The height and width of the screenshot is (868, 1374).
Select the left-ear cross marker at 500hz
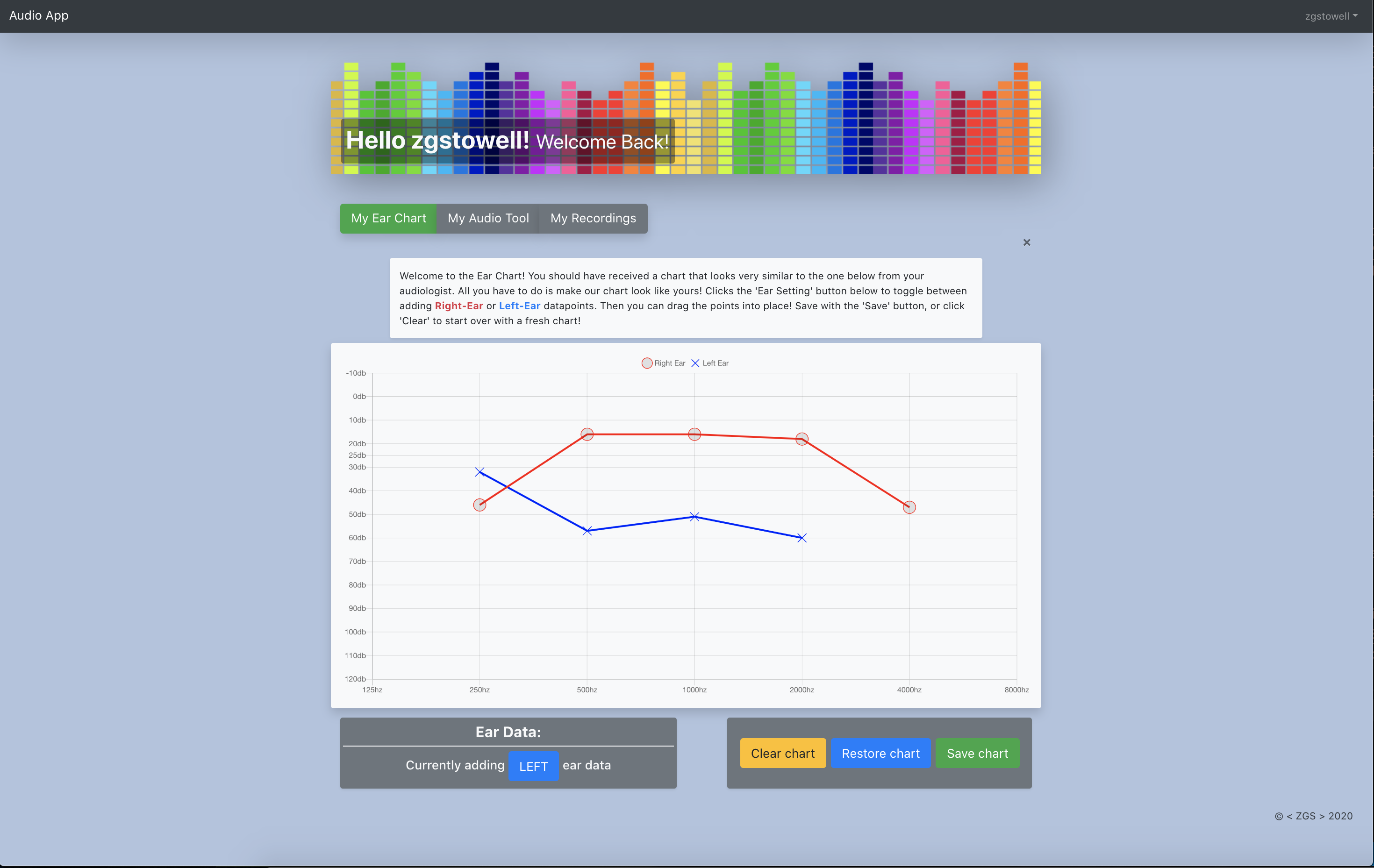(587, 531)
